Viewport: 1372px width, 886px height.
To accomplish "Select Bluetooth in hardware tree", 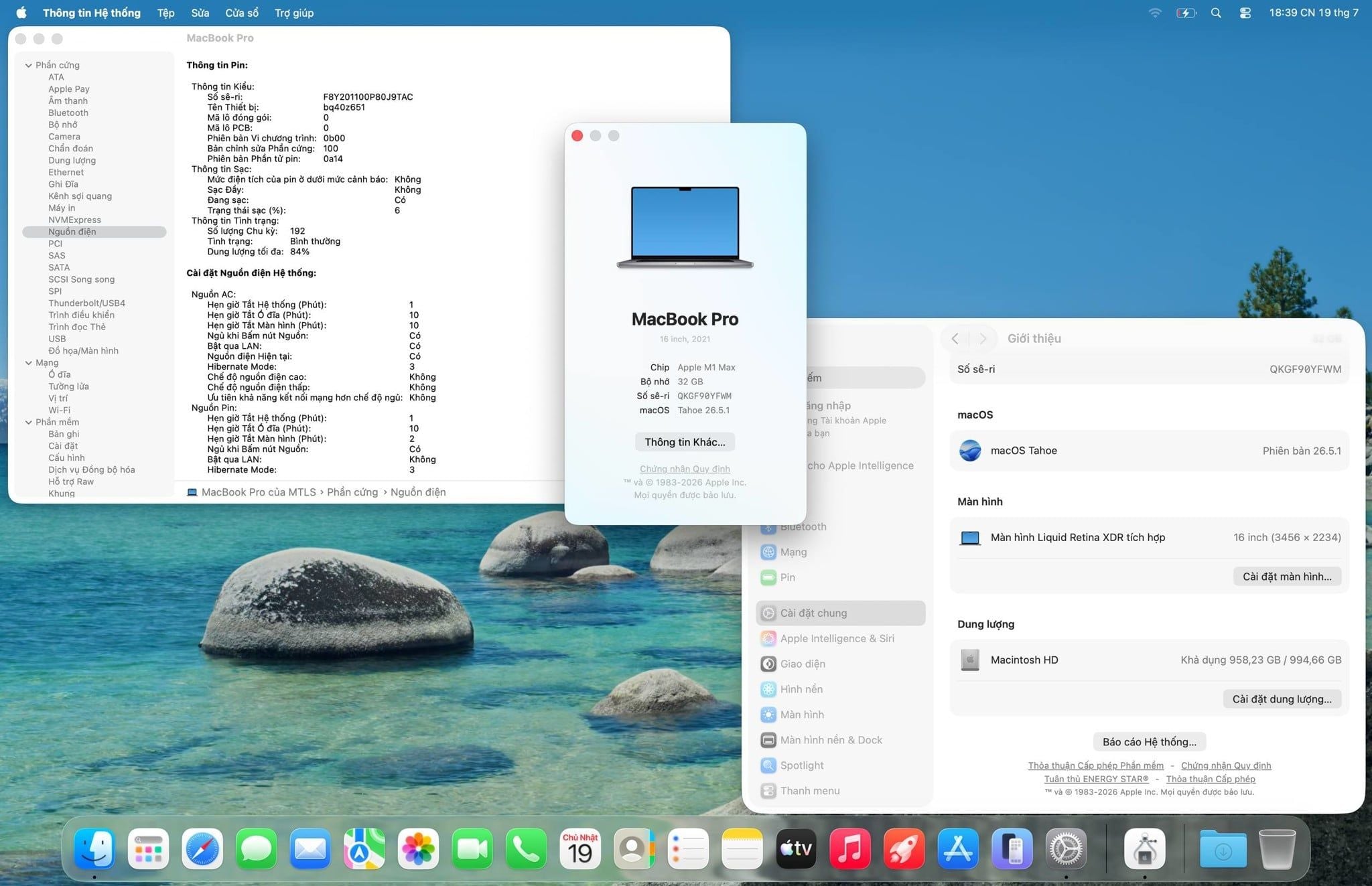I will click(x=68, y=113).
